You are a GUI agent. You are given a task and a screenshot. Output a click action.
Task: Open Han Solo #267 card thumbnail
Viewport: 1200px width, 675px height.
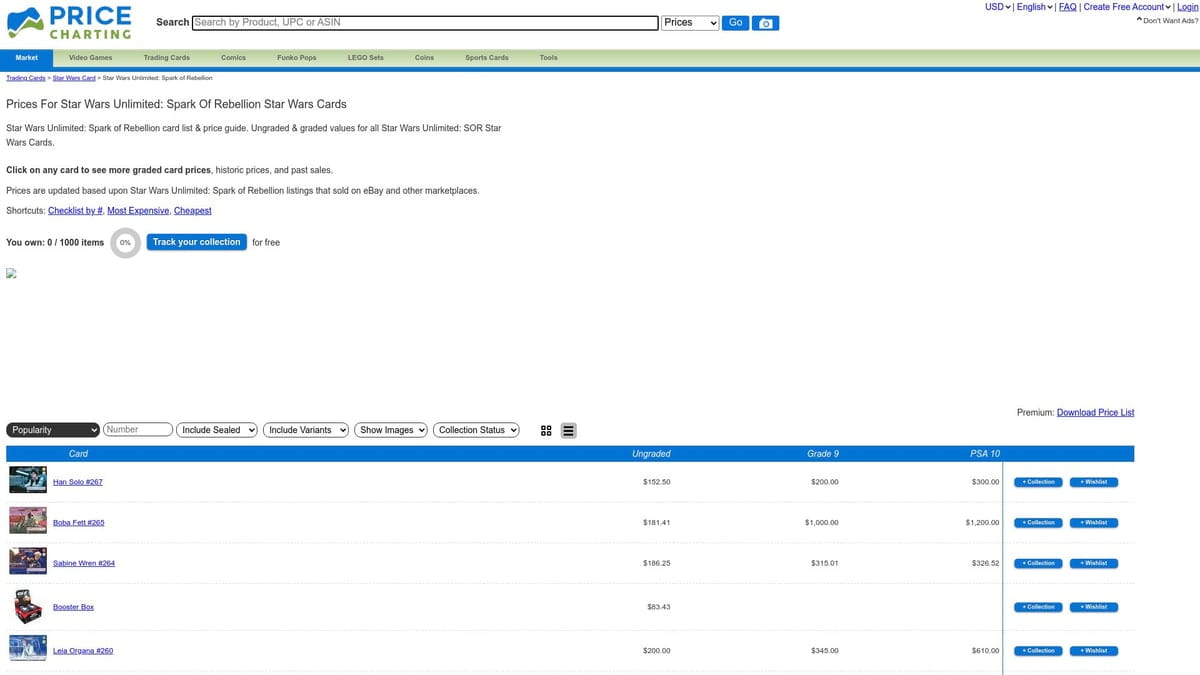coord(28,480)
